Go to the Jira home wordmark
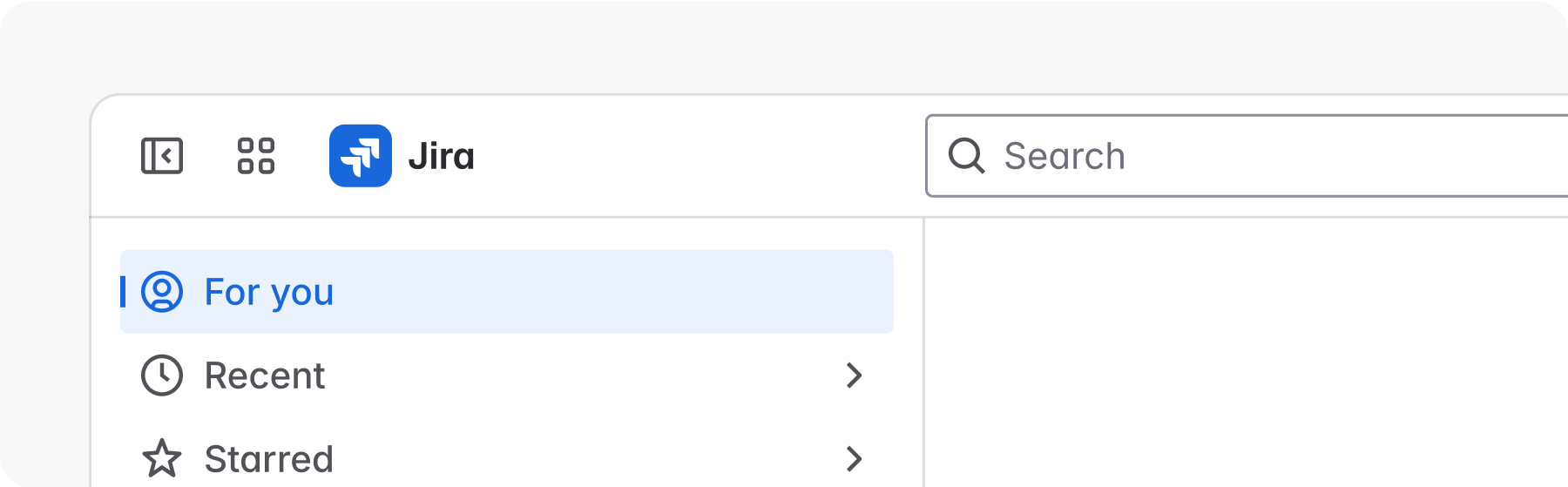The image size is (1568, 487). tap(441, 157)
